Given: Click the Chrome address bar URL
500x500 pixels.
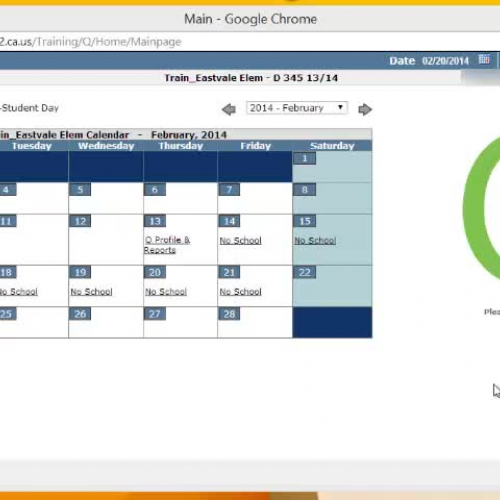Looking at the screenshot, I should click(91, 42).
